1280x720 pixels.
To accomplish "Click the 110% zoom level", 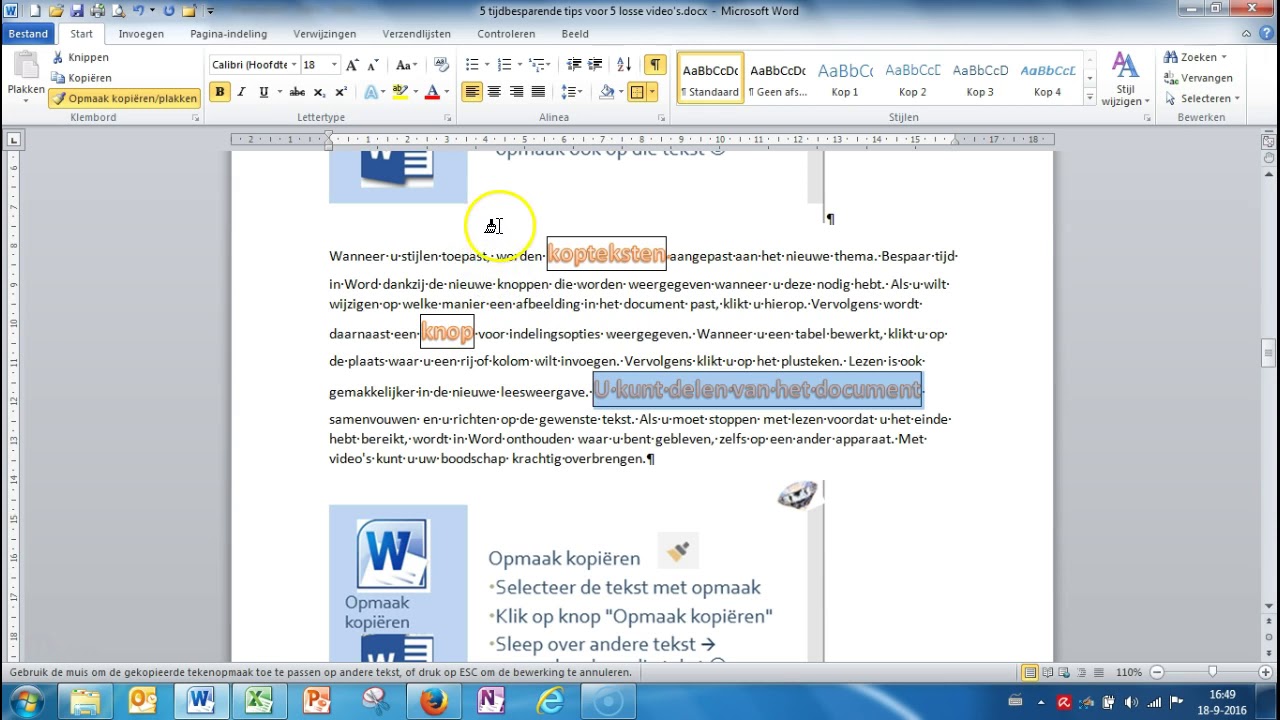I will tap(1128, 673).
